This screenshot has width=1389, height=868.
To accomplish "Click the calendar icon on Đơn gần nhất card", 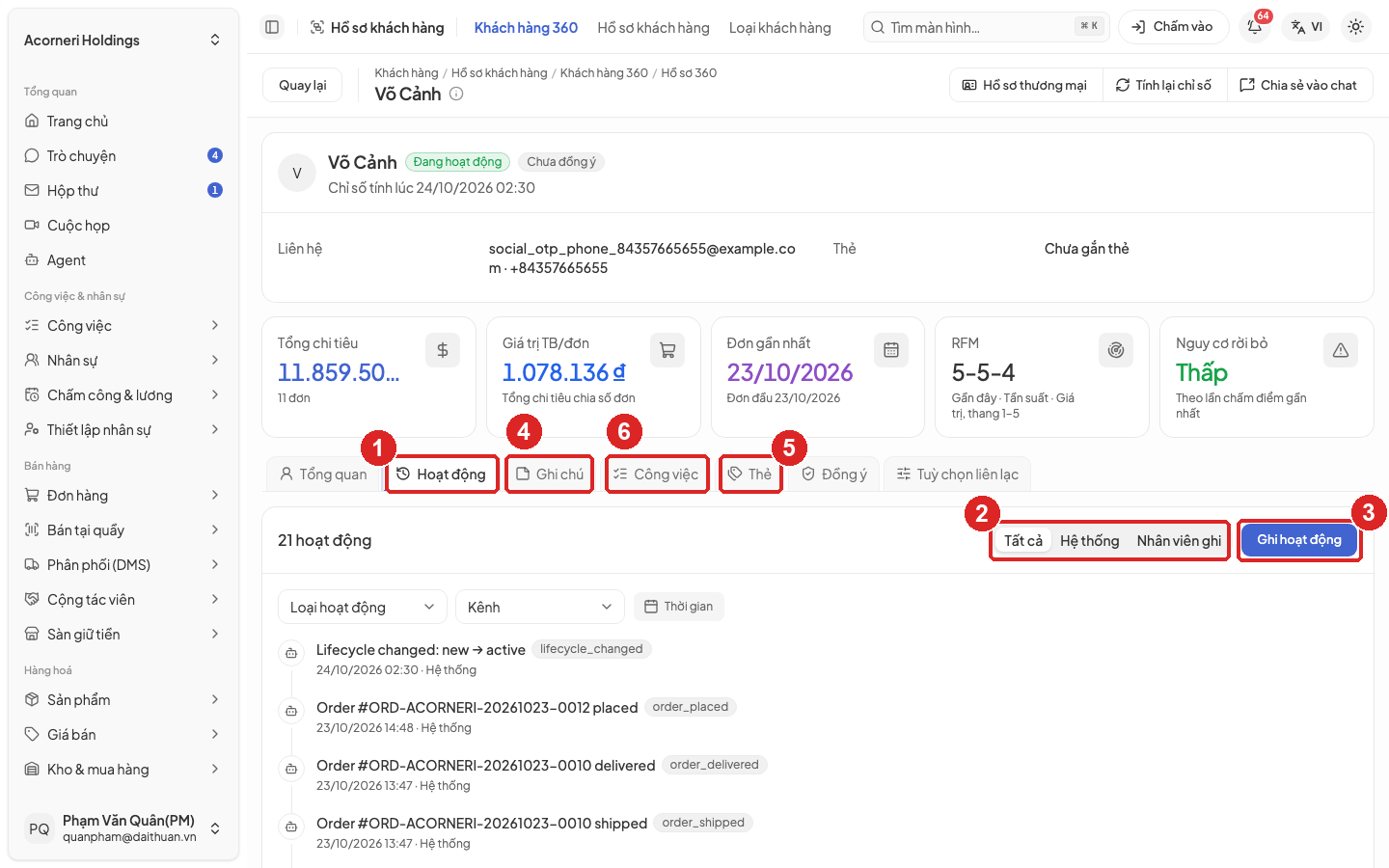I will click(891, 350).
